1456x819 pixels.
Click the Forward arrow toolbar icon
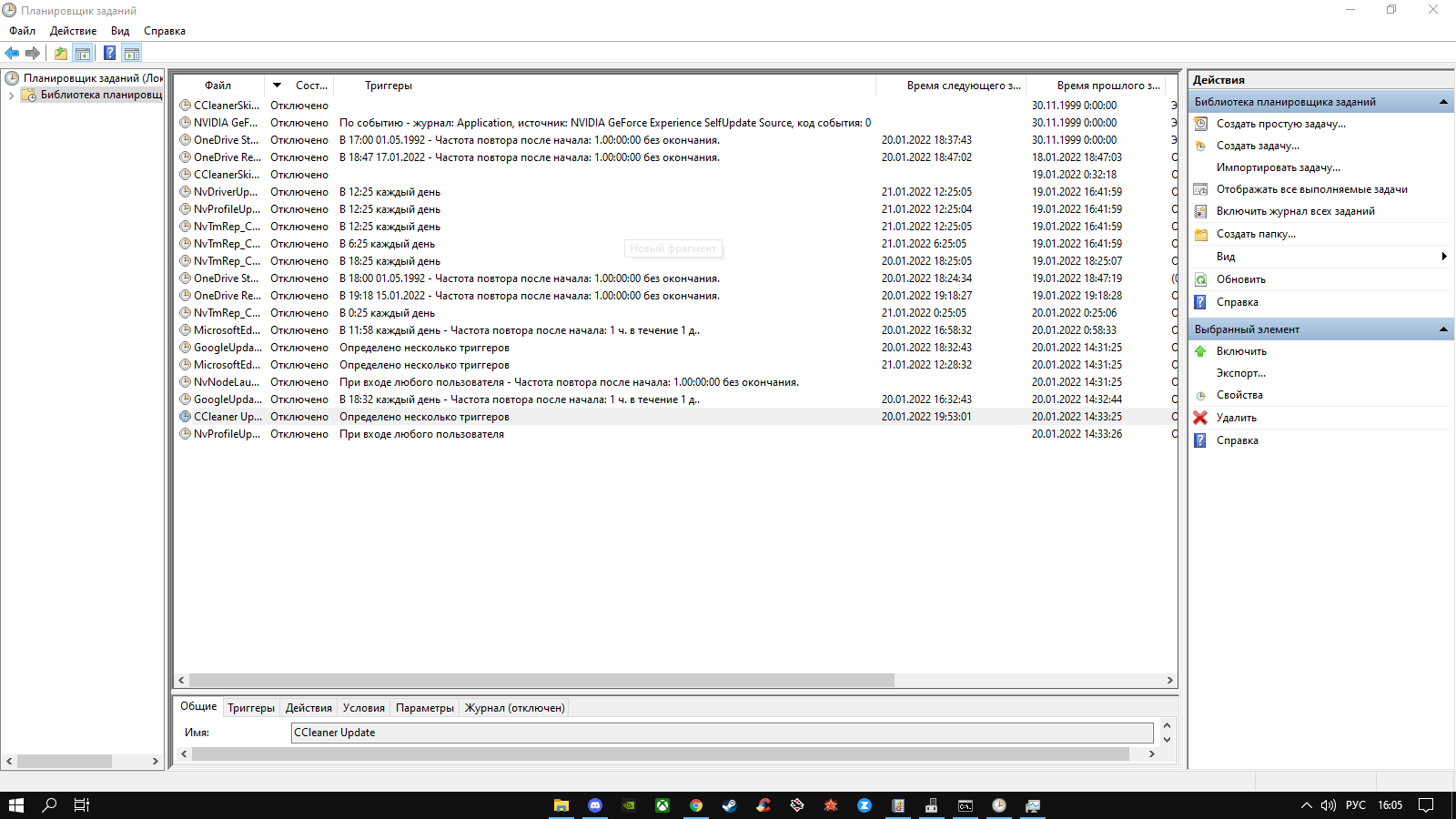click(x=33, y=54)
